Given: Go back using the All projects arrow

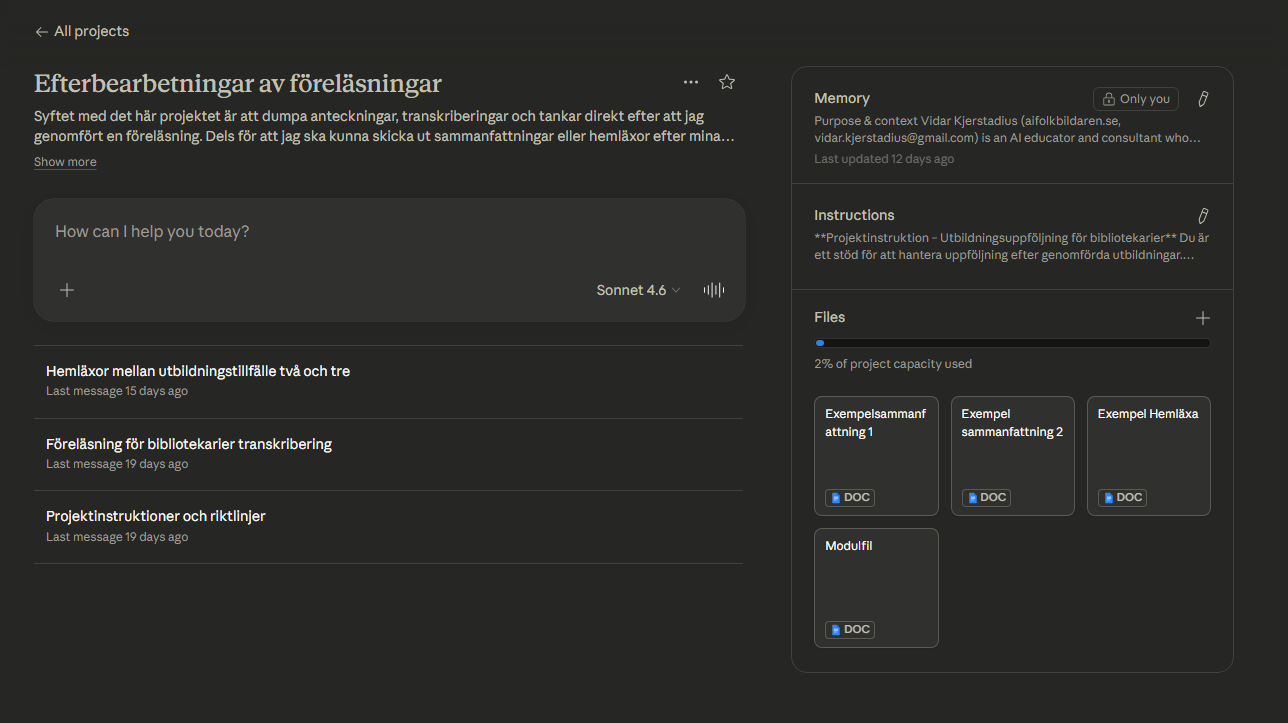Looking at the screenshot, I should [41, 32].
